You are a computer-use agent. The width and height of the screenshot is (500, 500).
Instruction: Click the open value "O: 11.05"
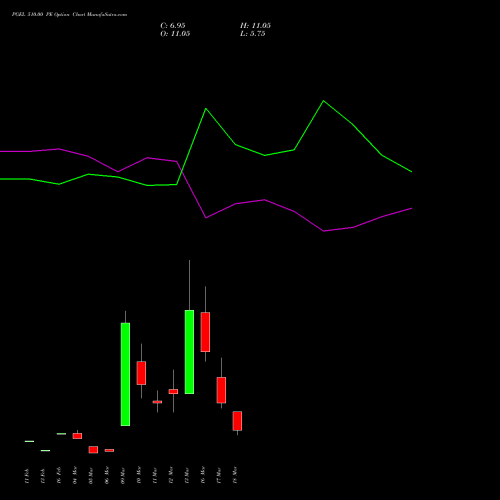(x=175, y=34)
